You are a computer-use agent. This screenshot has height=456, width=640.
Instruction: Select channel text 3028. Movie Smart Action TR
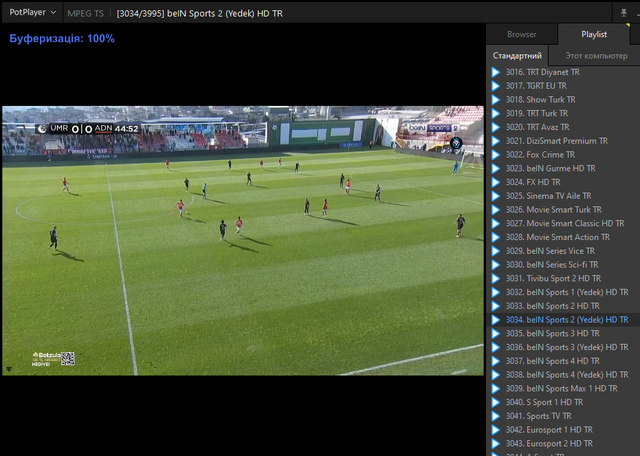[558, 237]
